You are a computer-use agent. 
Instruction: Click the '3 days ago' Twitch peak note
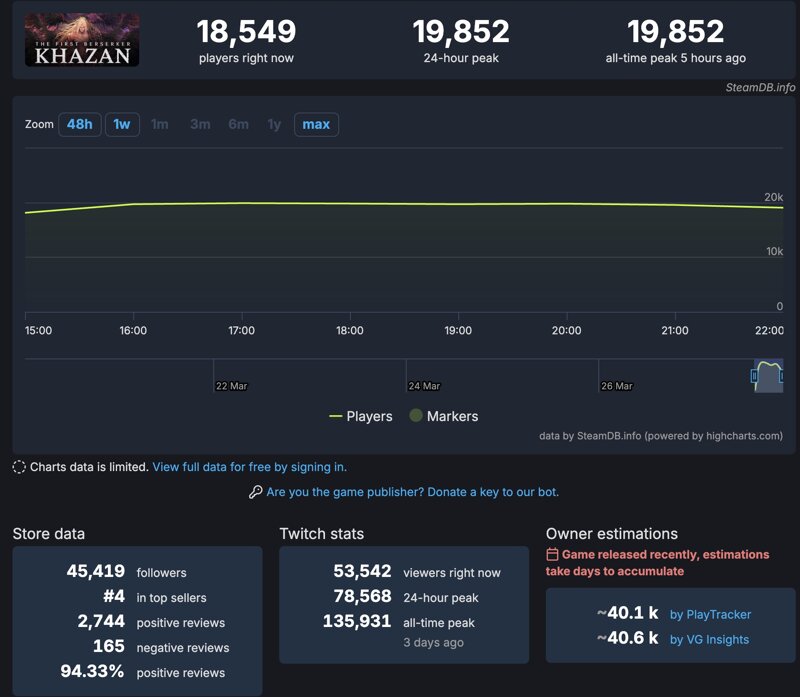[434, 642]
